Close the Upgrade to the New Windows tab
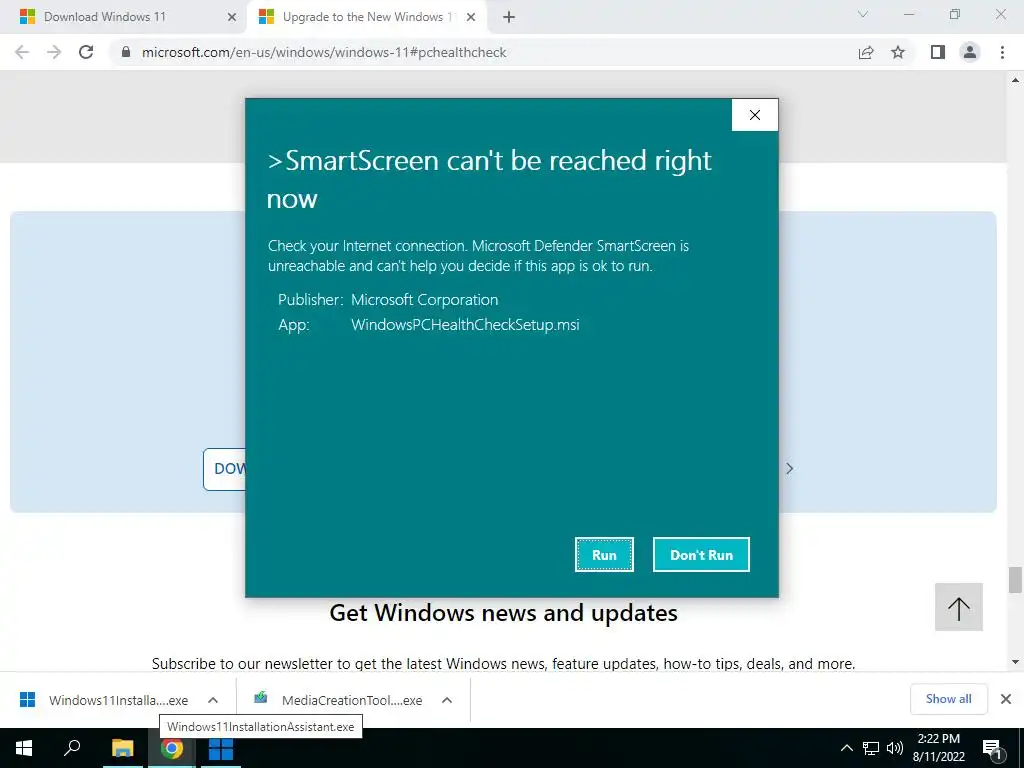 click(x=471, y=18)
